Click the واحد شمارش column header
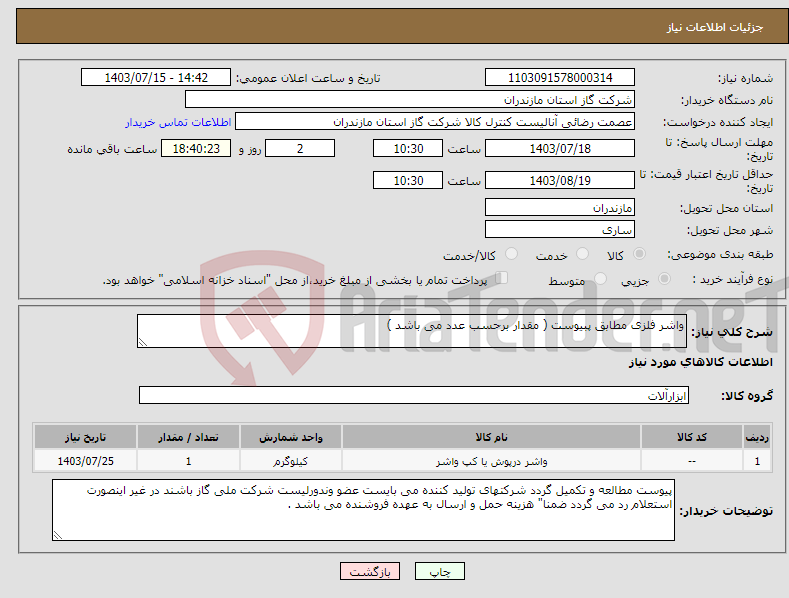This screenshot has height=598, width=789. pyautogui.click(x=291, y=437)
